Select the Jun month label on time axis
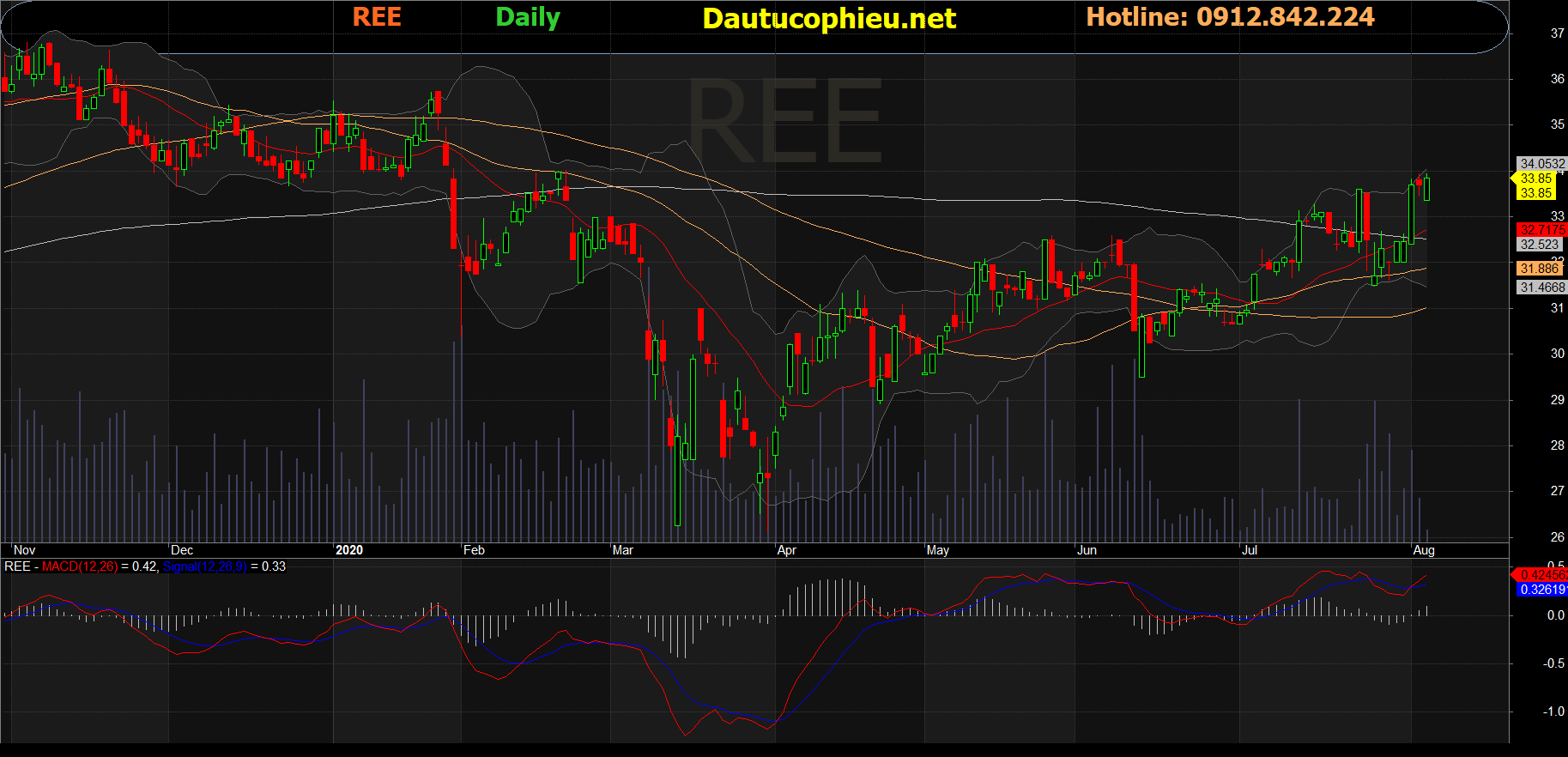The height and width of the screenshot is (757, 1568). point(1087,550)
